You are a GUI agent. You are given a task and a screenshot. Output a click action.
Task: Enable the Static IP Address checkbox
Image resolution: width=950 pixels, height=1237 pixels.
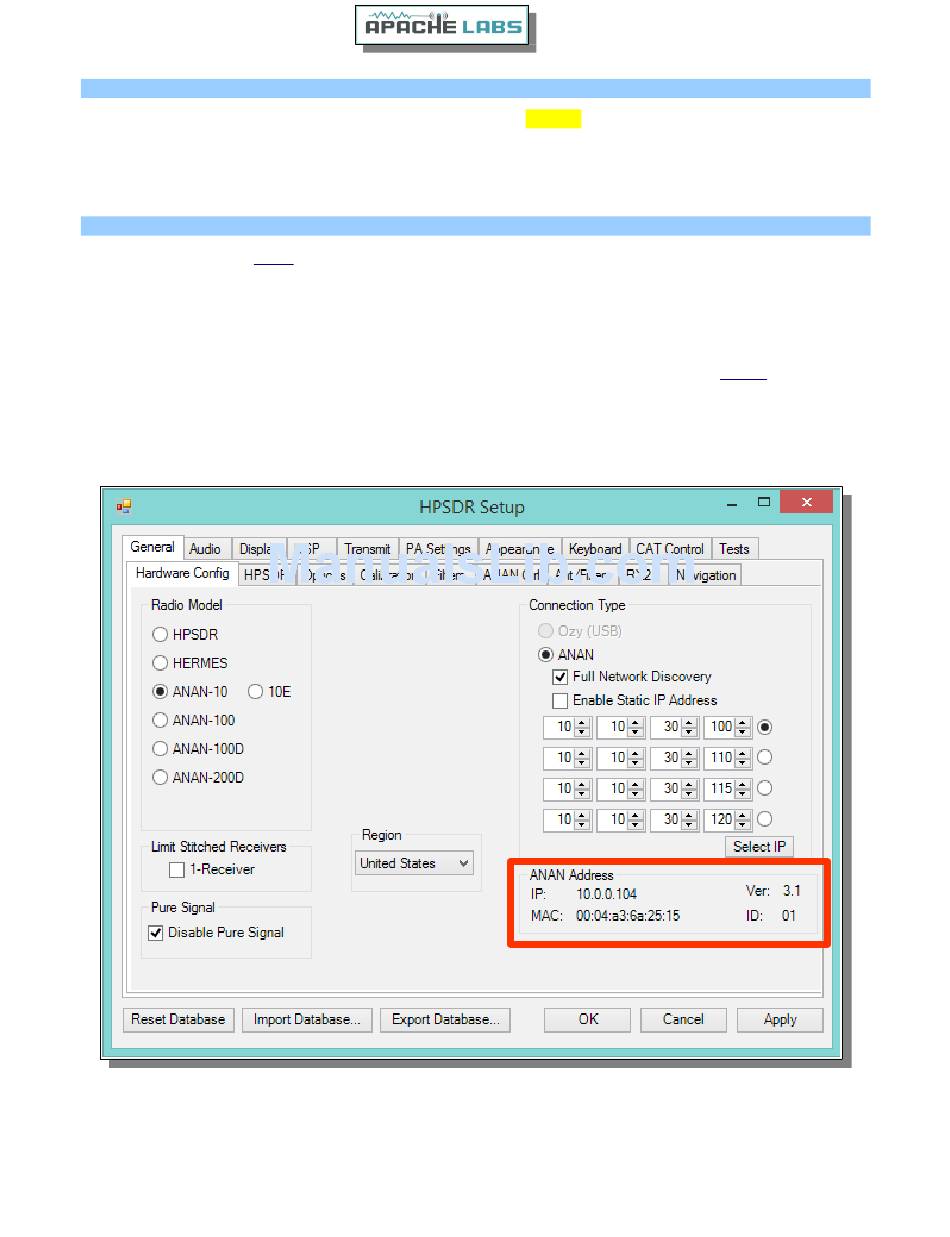[x=560, y=700]
